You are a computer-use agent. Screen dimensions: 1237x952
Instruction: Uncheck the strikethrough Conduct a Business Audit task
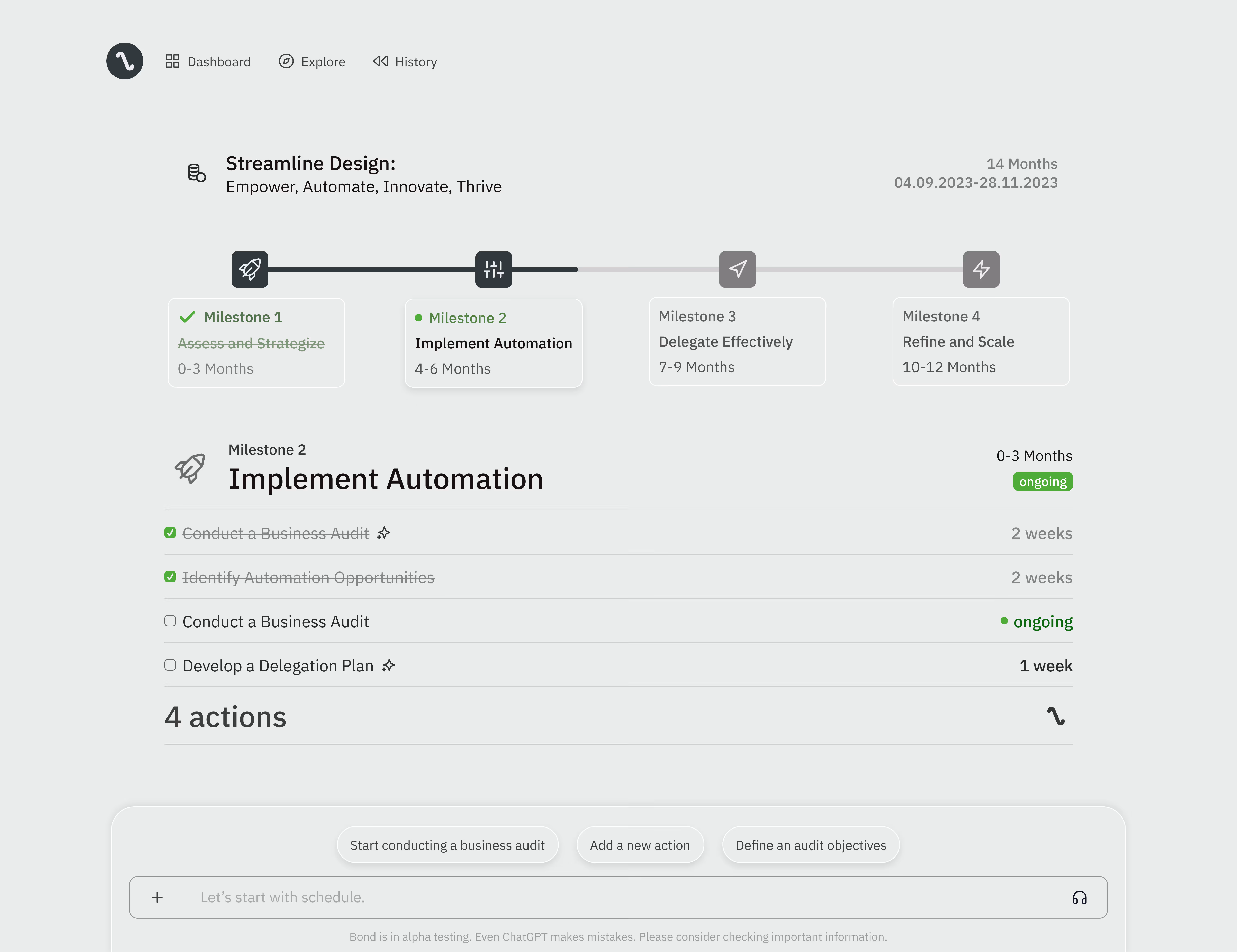[170, 533]
